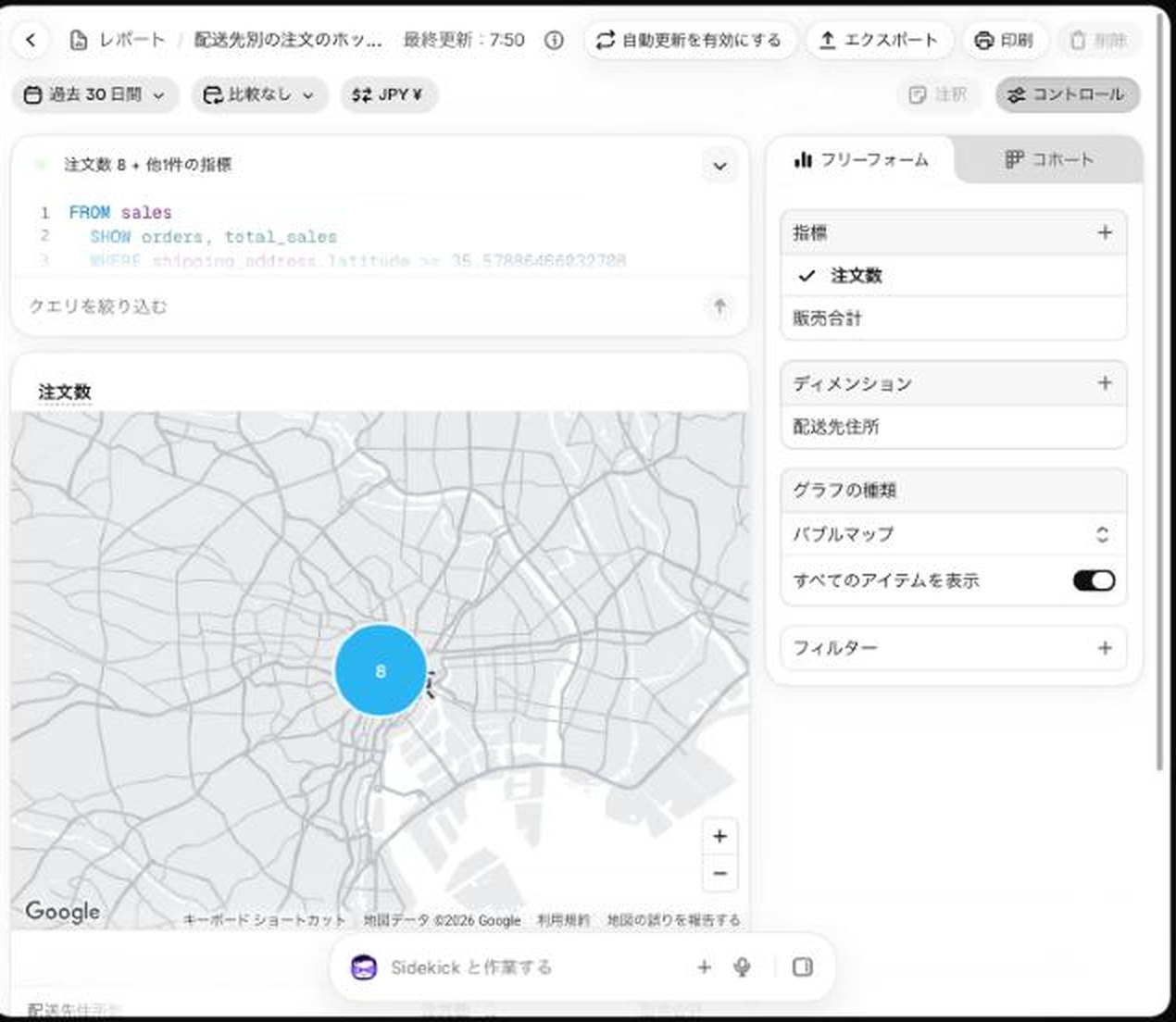Zoom in the map with plus button

click(719, 837)
